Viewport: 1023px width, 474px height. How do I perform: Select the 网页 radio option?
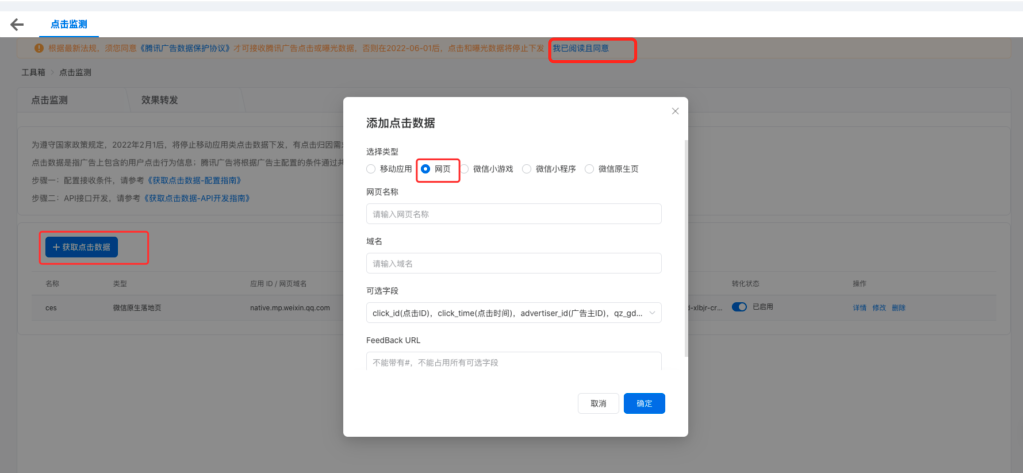426,169
